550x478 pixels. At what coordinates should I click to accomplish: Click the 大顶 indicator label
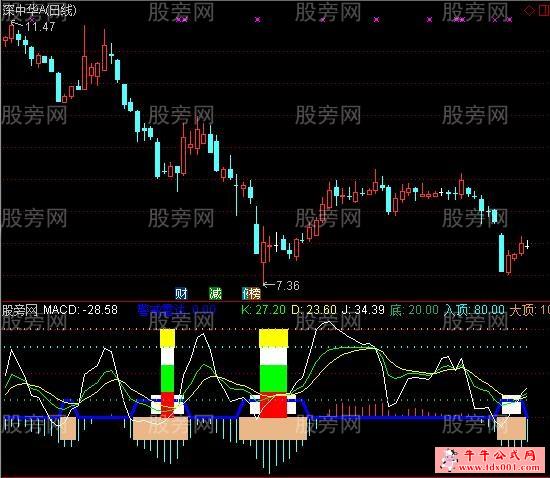(x=522, y=310)
